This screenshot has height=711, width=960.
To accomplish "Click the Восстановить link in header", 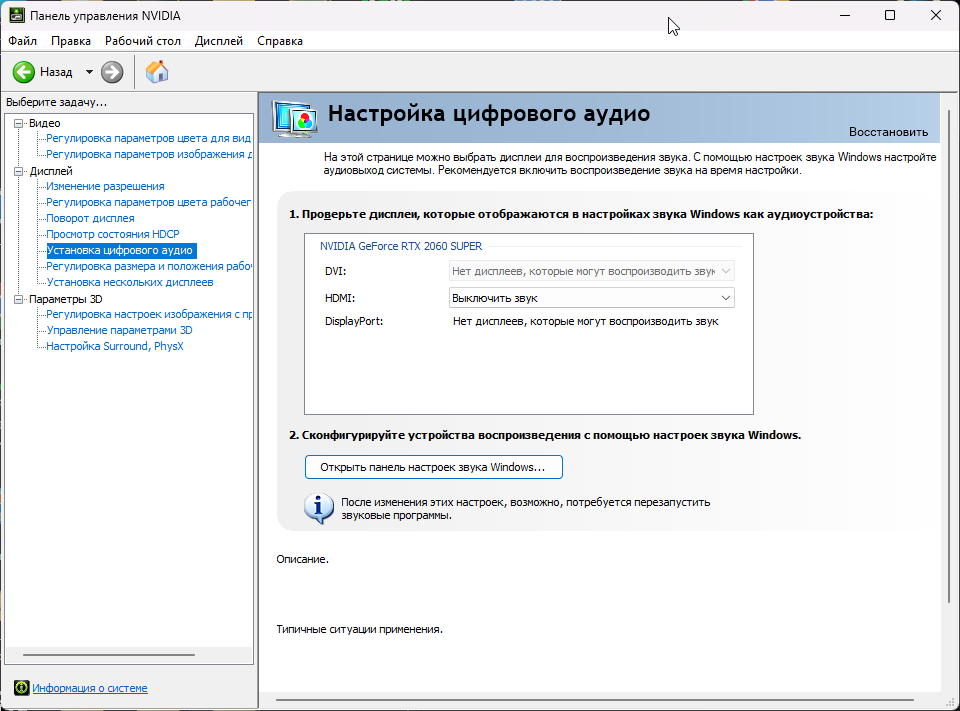I will (888, 132).
